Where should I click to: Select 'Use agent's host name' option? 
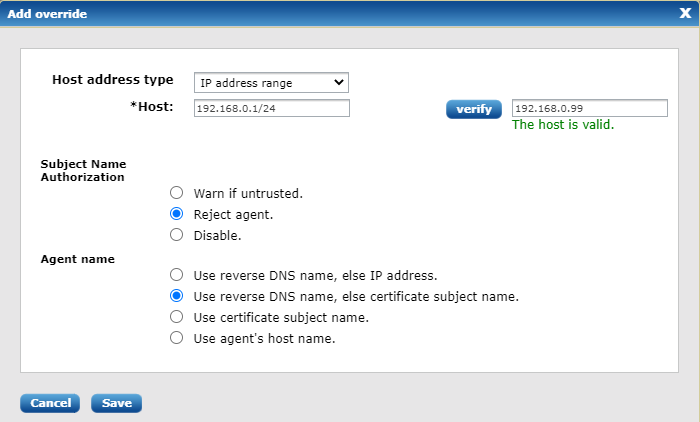177,338
